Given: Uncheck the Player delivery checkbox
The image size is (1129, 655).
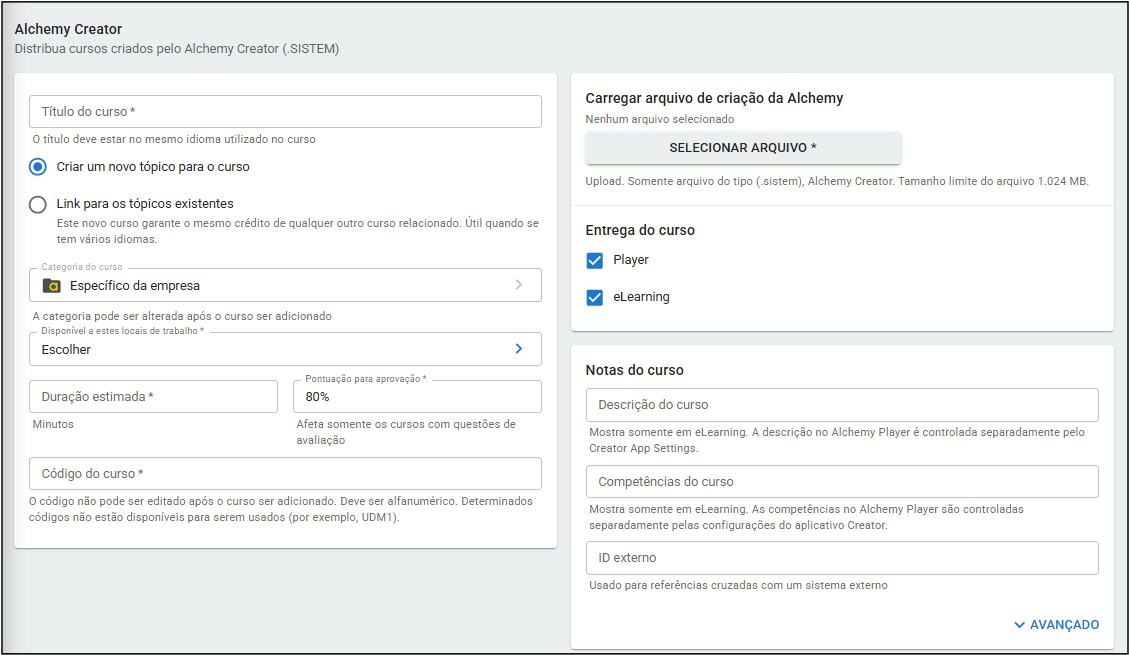Looking at the screenshot, I should pos(595,260).
